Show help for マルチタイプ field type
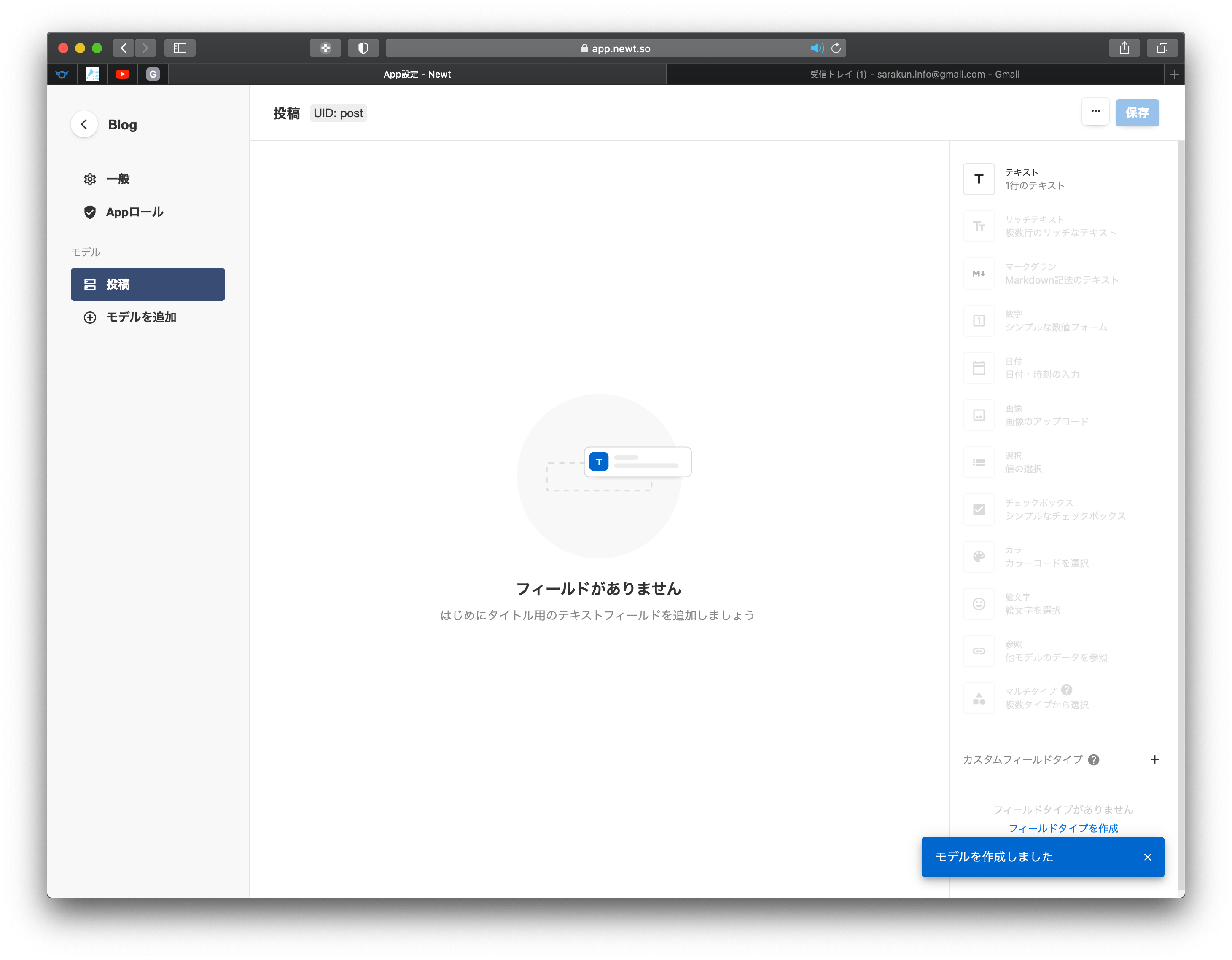1232x960 pixels. coord(1066,690)
